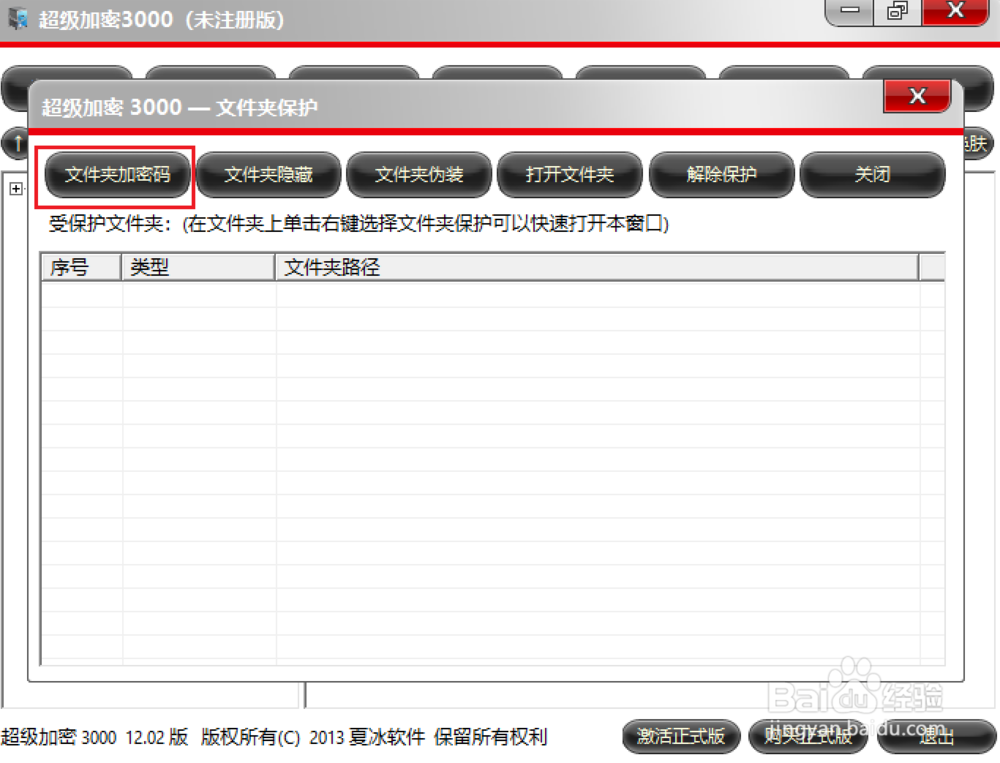
Task: Select 文件夹加密码 to set a folder password
Action: 117,175
